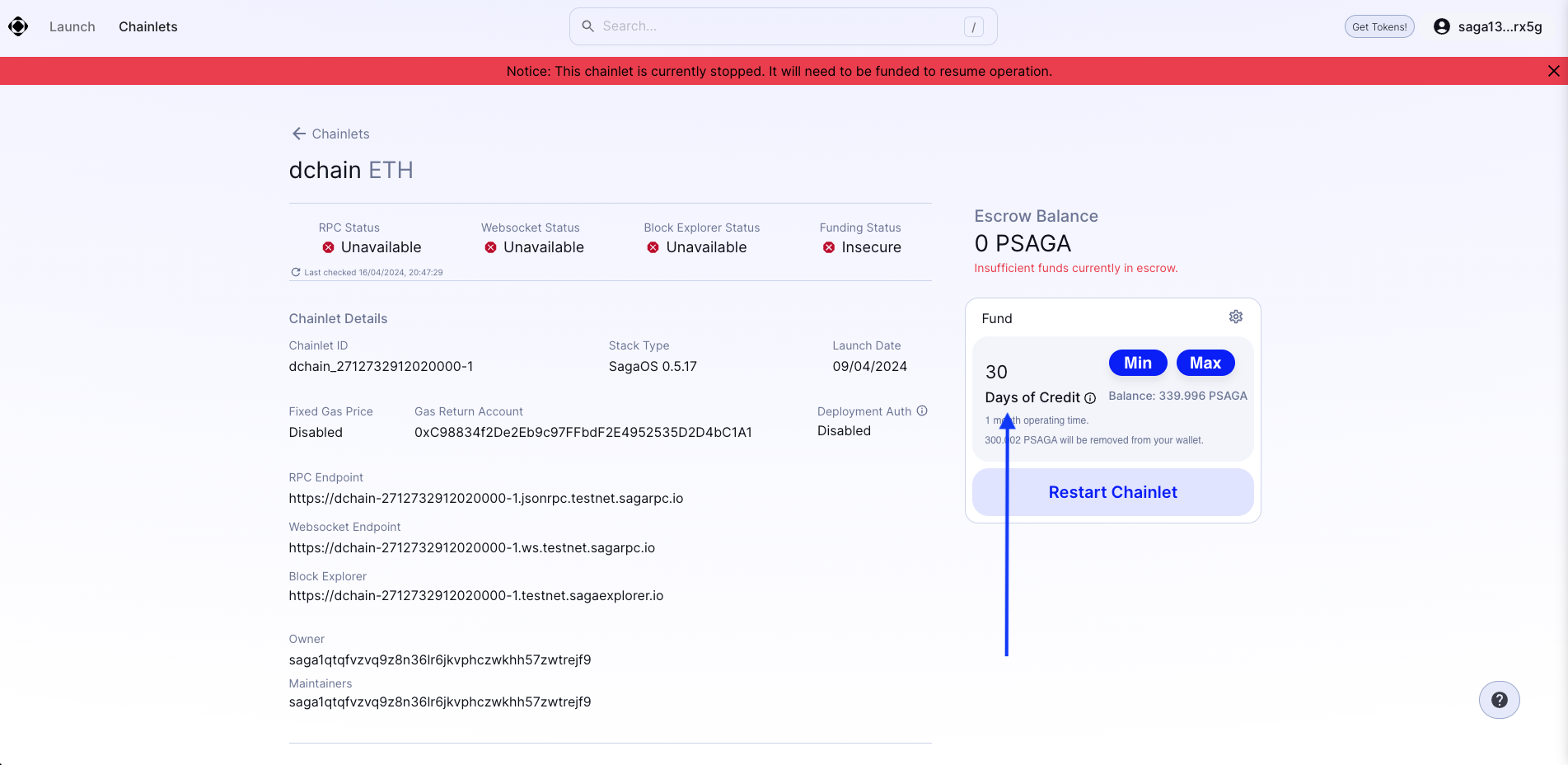Dismiss the red chainlet stopped notice

click(1553, 71)
